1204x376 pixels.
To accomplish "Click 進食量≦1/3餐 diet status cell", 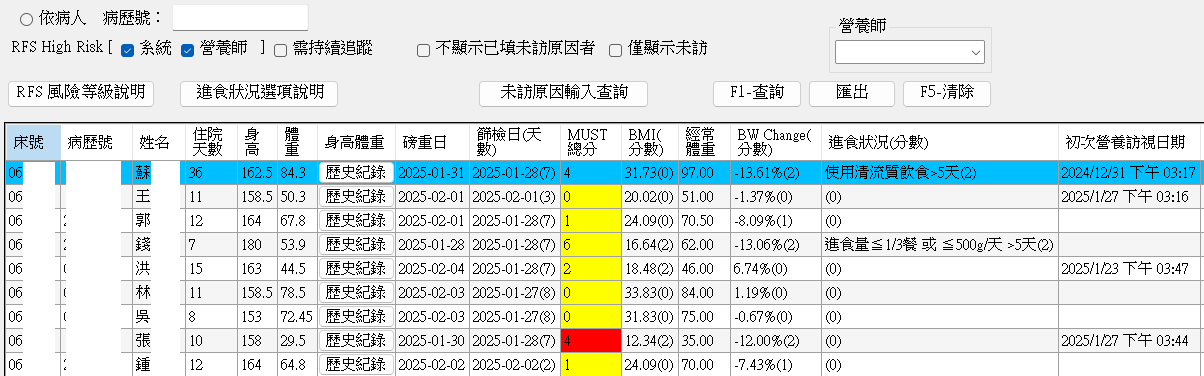I will pos(939,244).
